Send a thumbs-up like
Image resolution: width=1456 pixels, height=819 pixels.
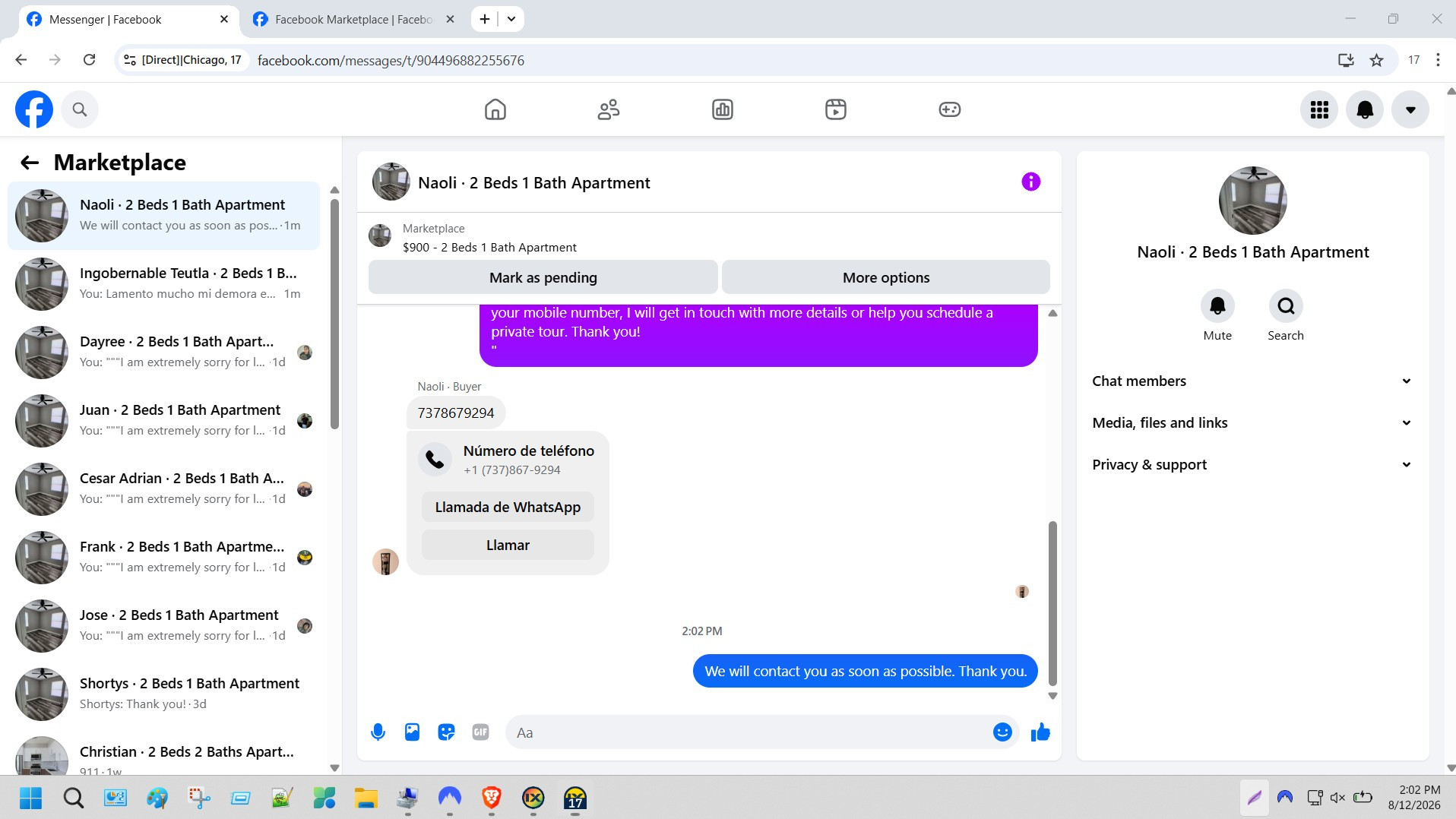tap(1040, 732)
